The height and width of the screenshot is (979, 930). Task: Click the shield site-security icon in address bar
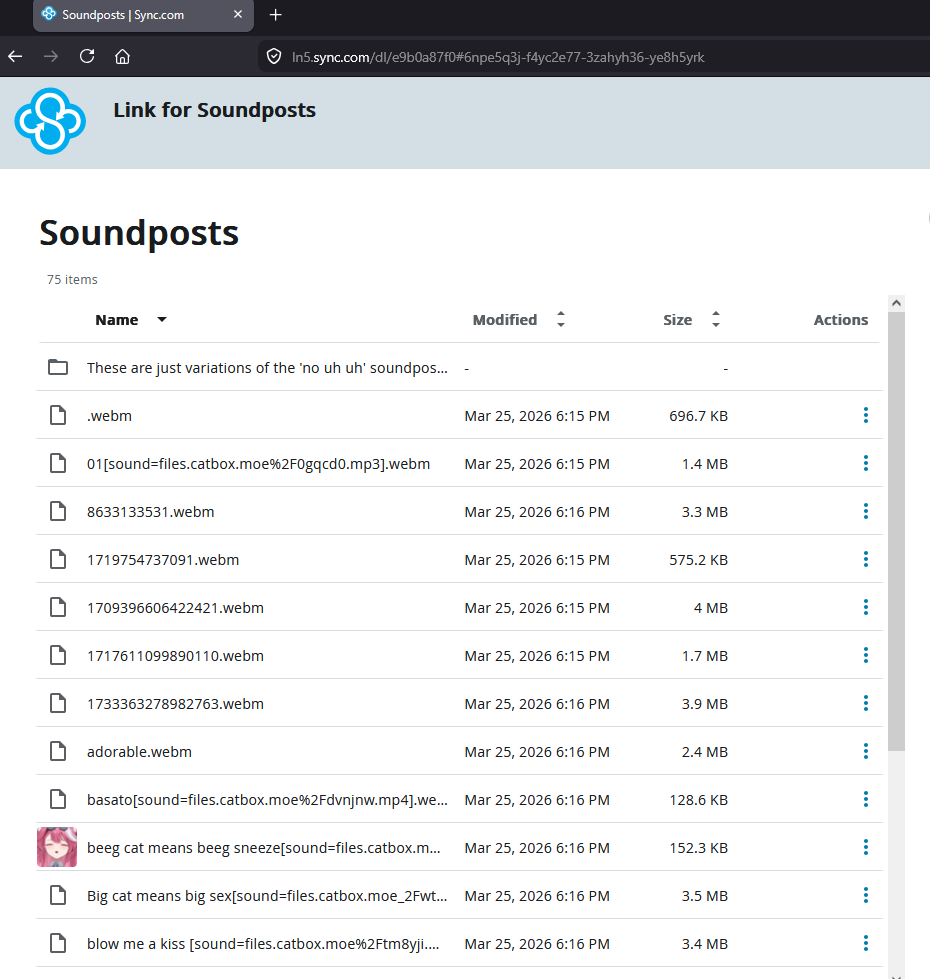273,57
